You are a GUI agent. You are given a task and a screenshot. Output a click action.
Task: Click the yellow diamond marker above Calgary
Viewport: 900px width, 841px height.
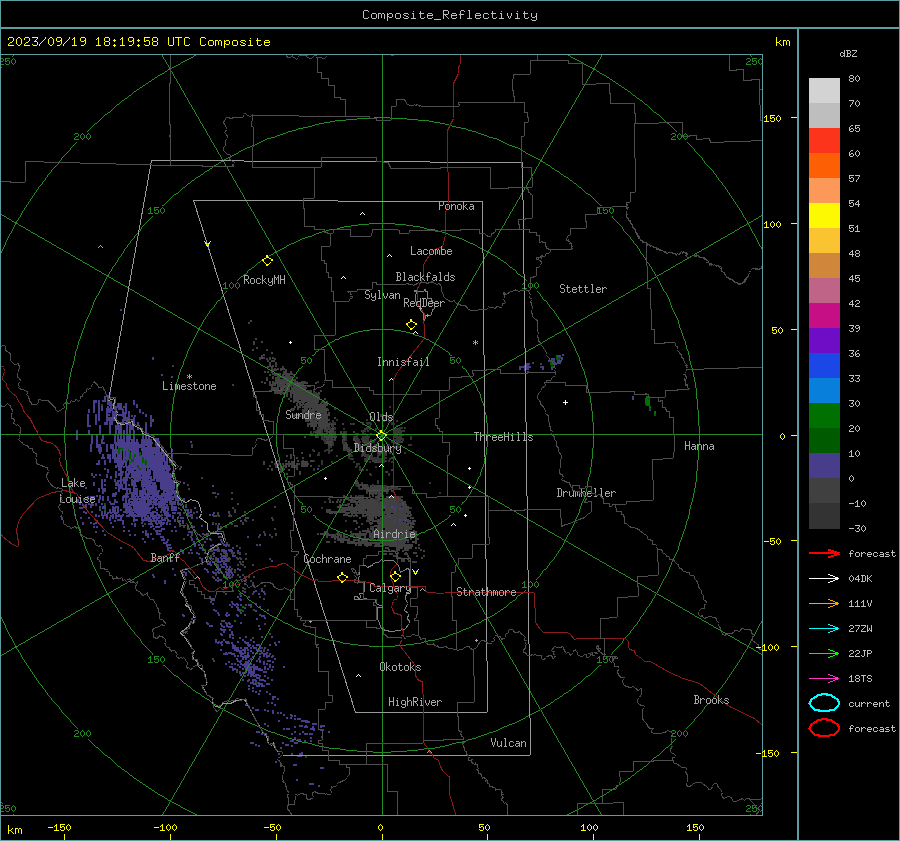point(395,576)
